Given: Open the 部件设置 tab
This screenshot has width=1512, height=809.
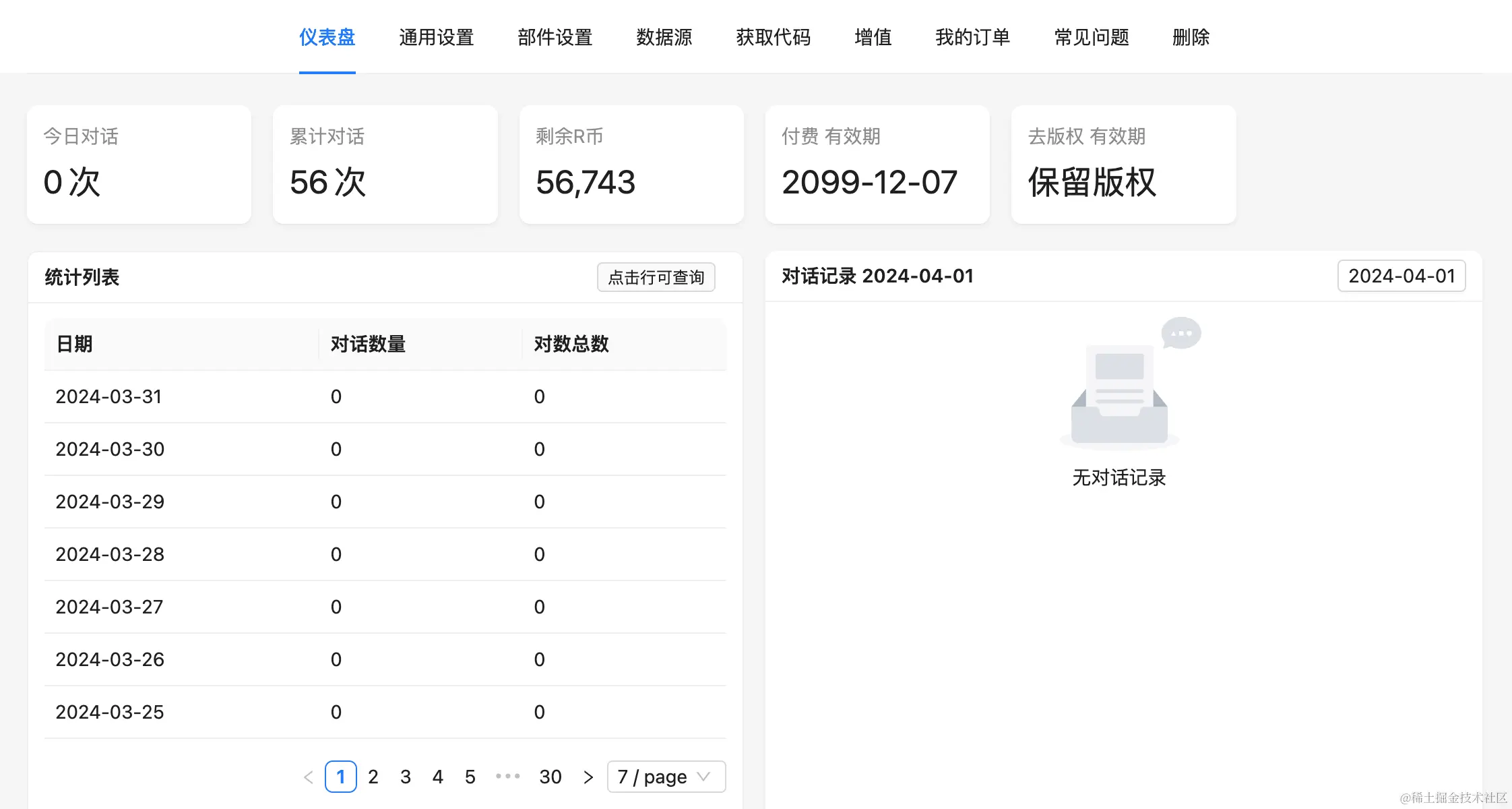Looking at the screenshot, I should (555, 37).
